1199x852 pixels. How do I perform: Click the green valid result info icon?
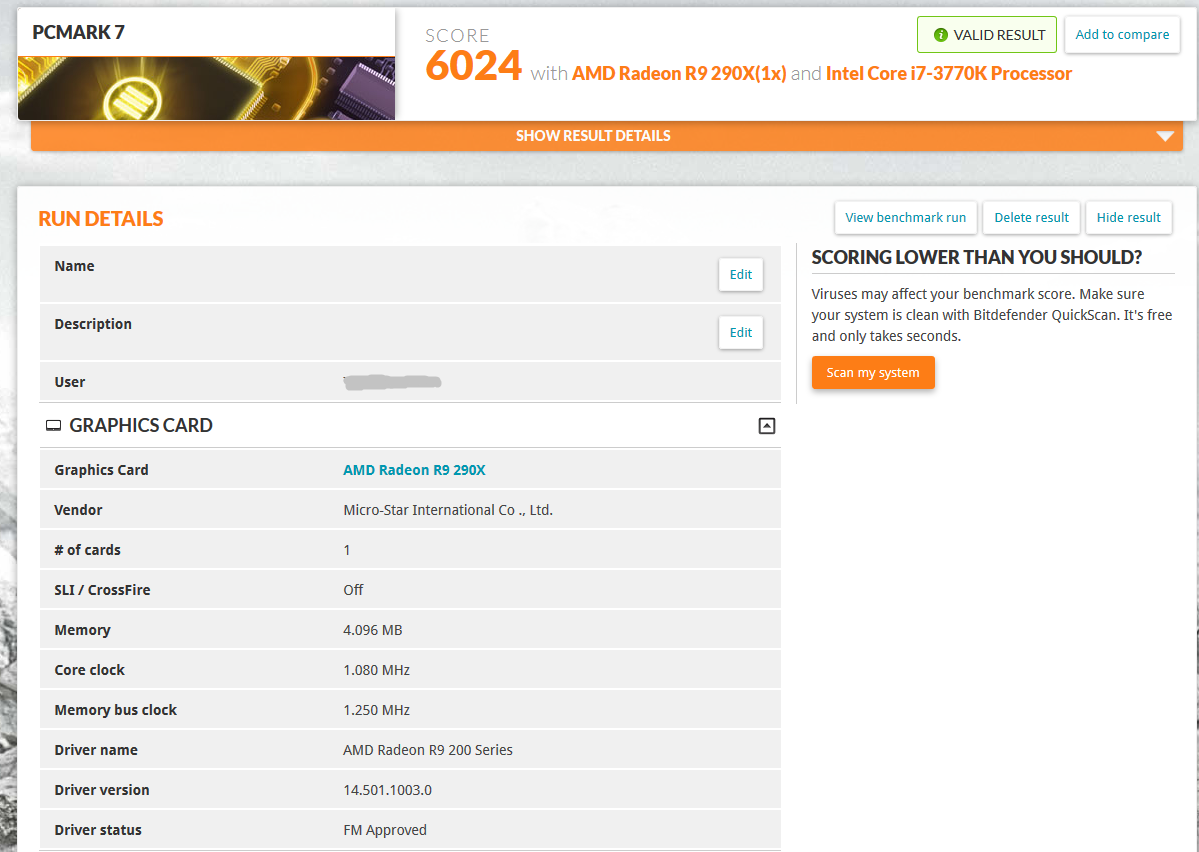(941, 35)
